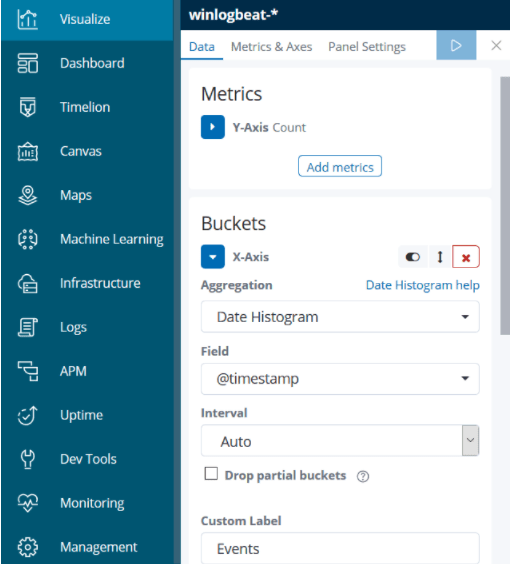Switch to Metrics & Axes tab
The image size is (510, 564).
pyautogui.click(x=271, y=47)
